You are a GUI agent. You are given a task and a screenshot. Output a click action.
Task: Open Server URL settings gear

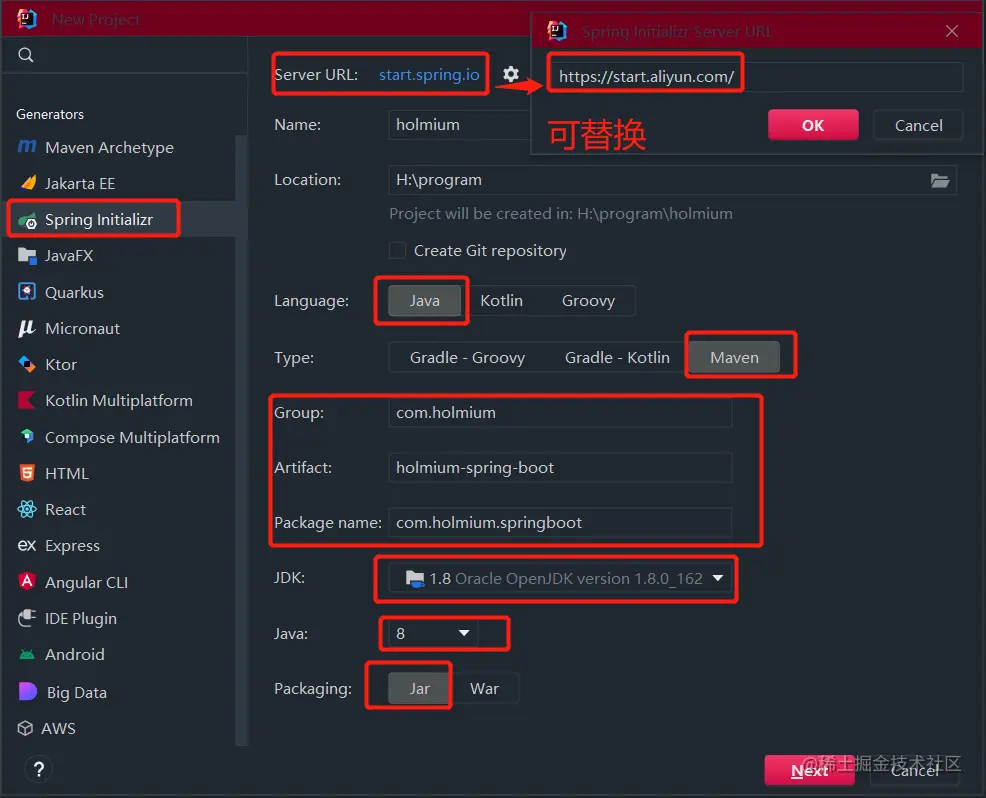(511, 74)
